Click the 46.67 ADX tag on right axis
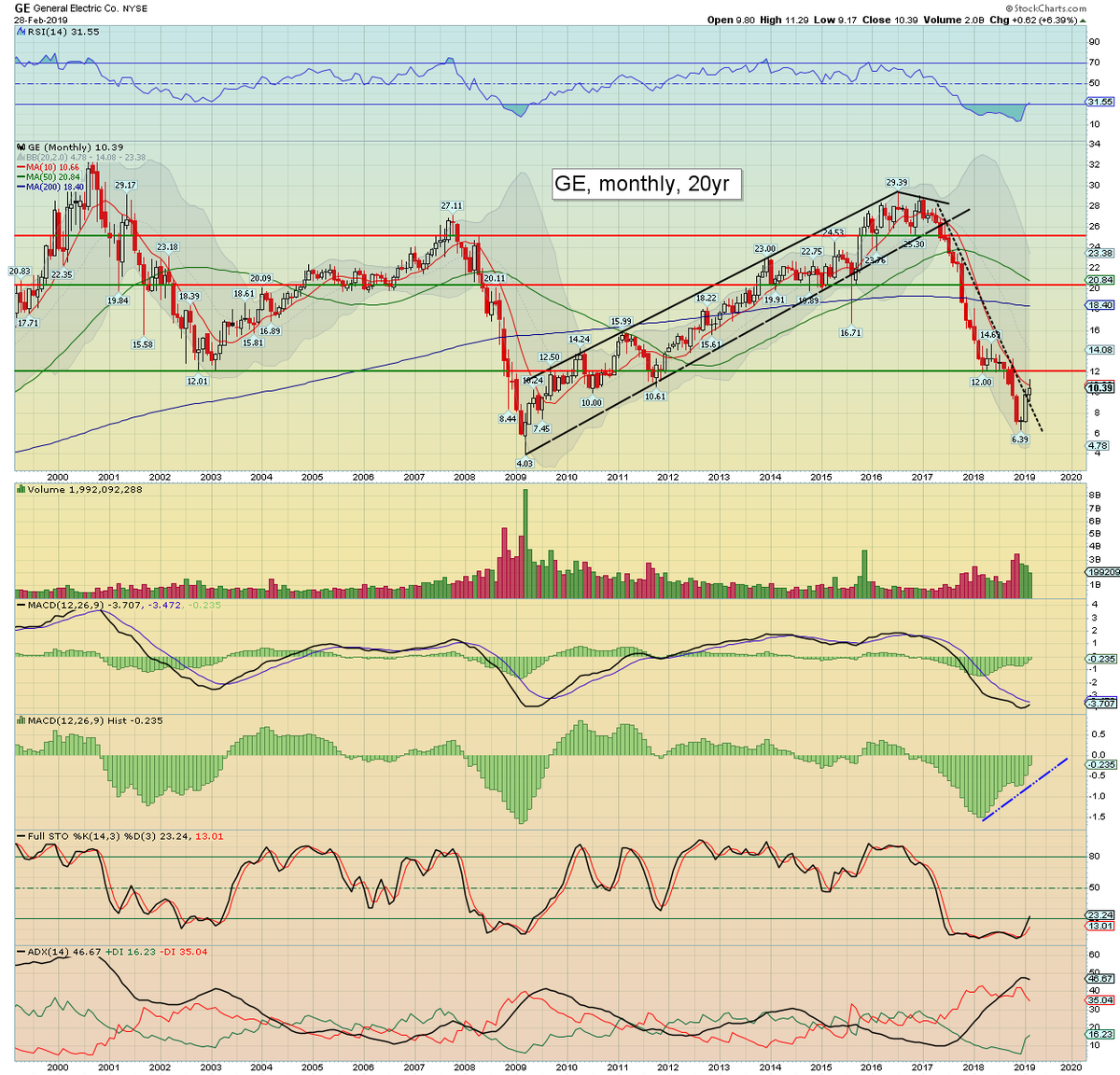 [1101, 979]
